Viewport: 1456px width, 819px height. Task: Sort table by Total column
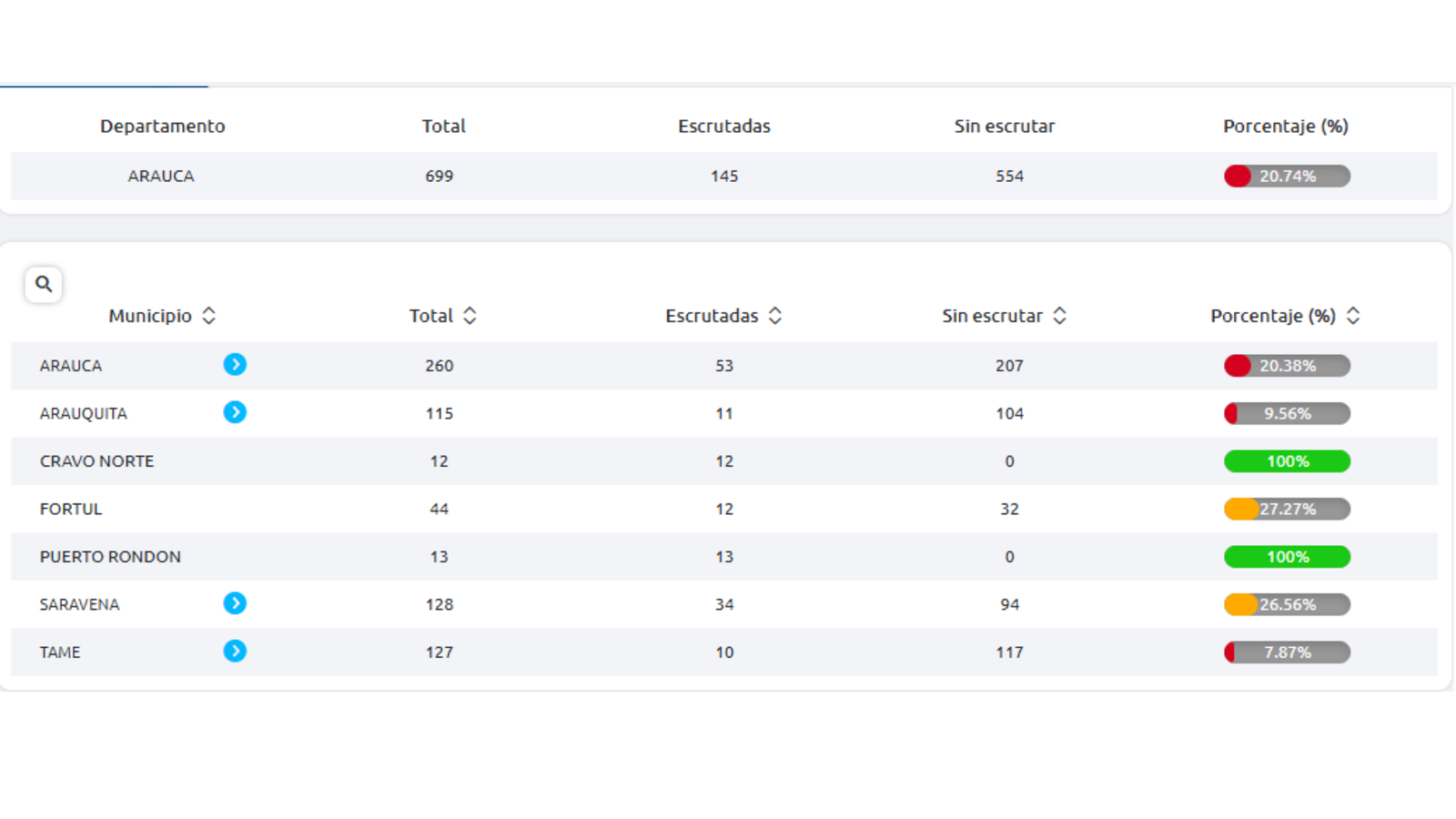[470, 316]
